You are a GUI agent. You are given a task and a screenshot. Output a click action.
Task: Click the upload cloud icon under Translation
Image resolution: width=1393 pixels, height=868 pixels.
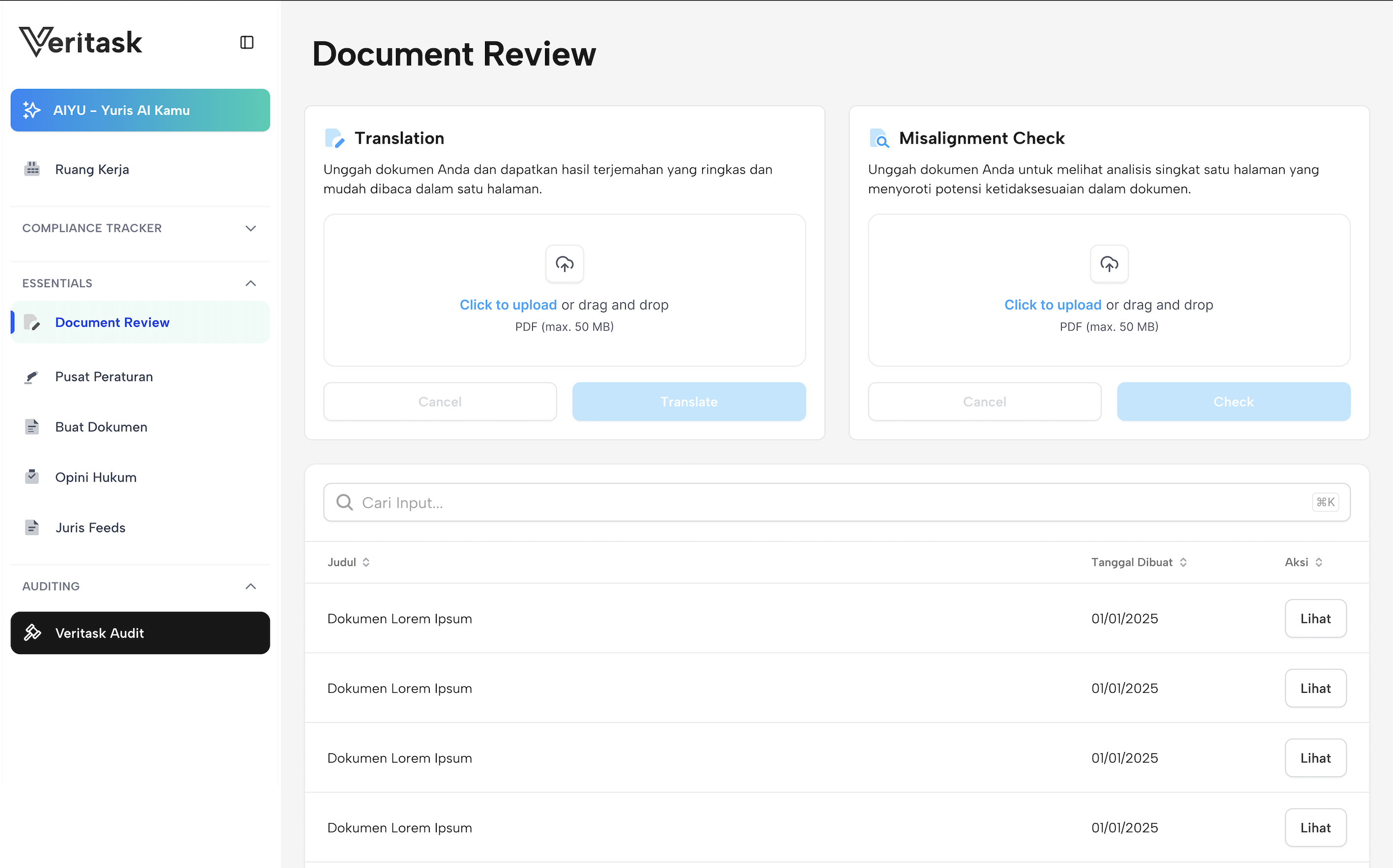click(564, 264)
